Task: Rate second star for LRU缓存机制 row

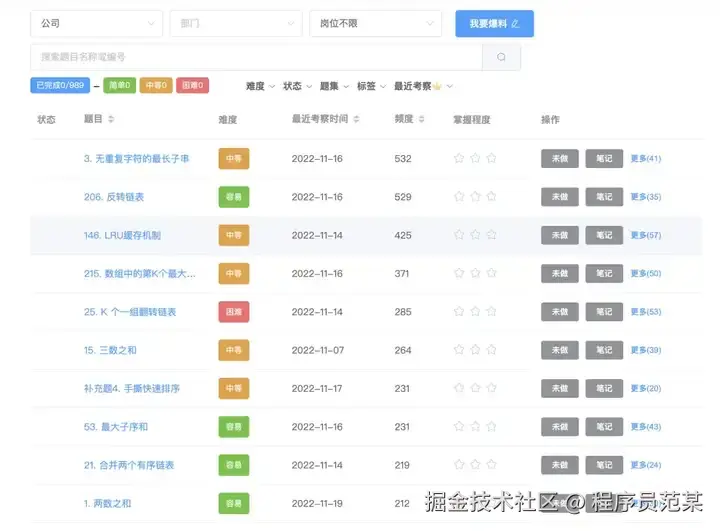Action: [475, 235]
